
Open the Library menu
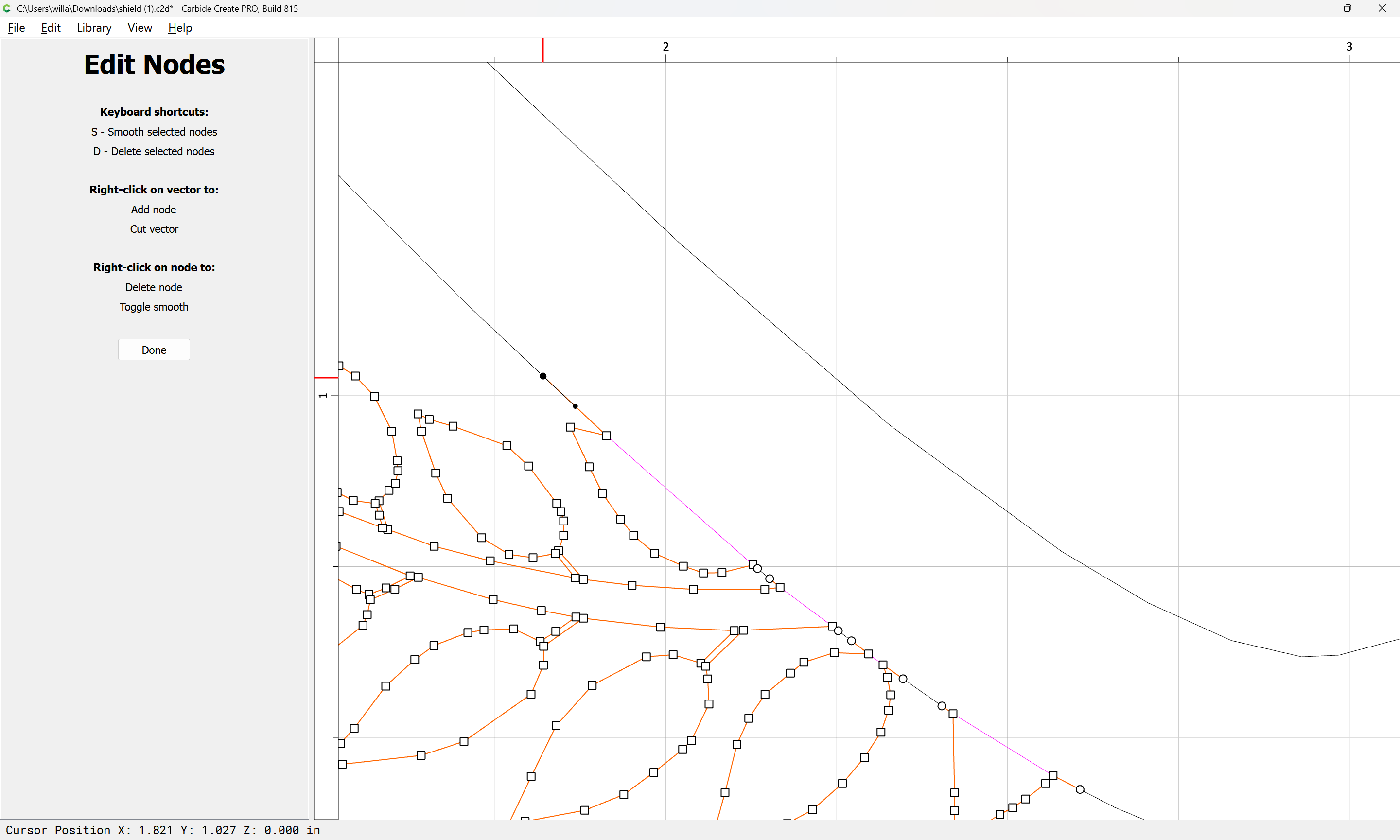[94, 28]
